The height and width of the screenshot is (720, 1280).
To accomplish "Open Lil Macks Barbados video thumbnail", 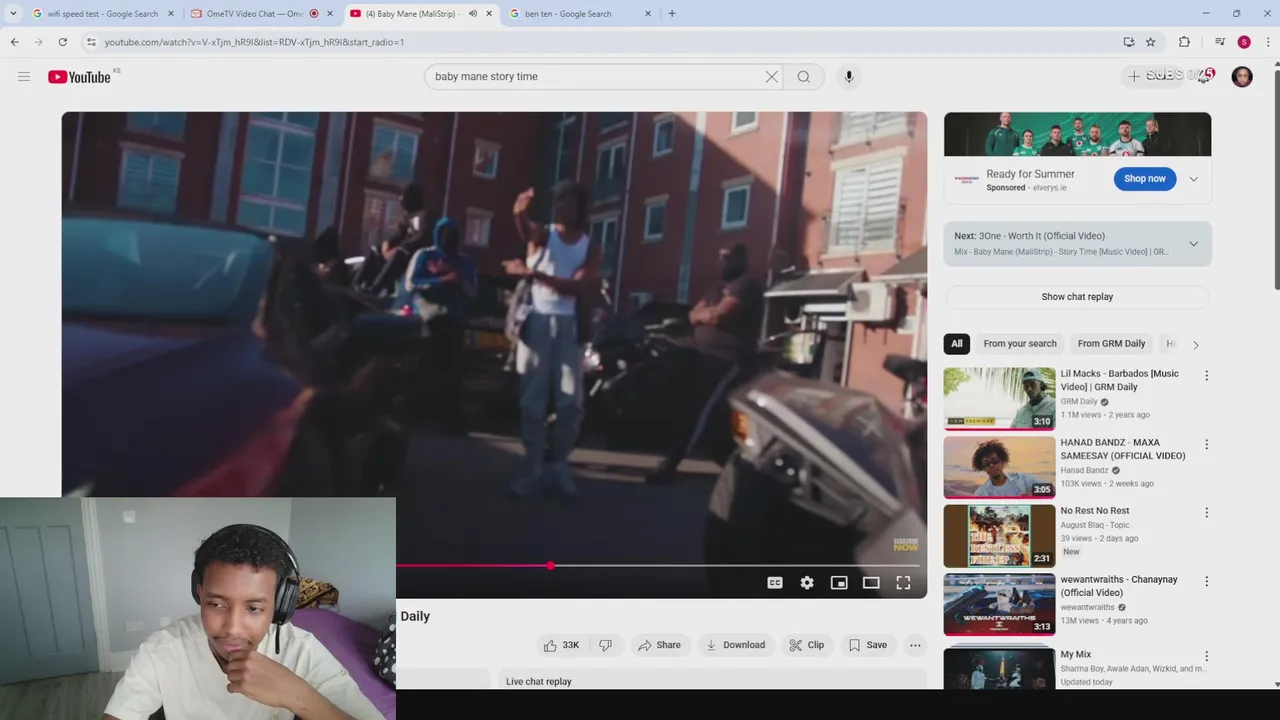I will pyautogui.click(x=999, y=399).
